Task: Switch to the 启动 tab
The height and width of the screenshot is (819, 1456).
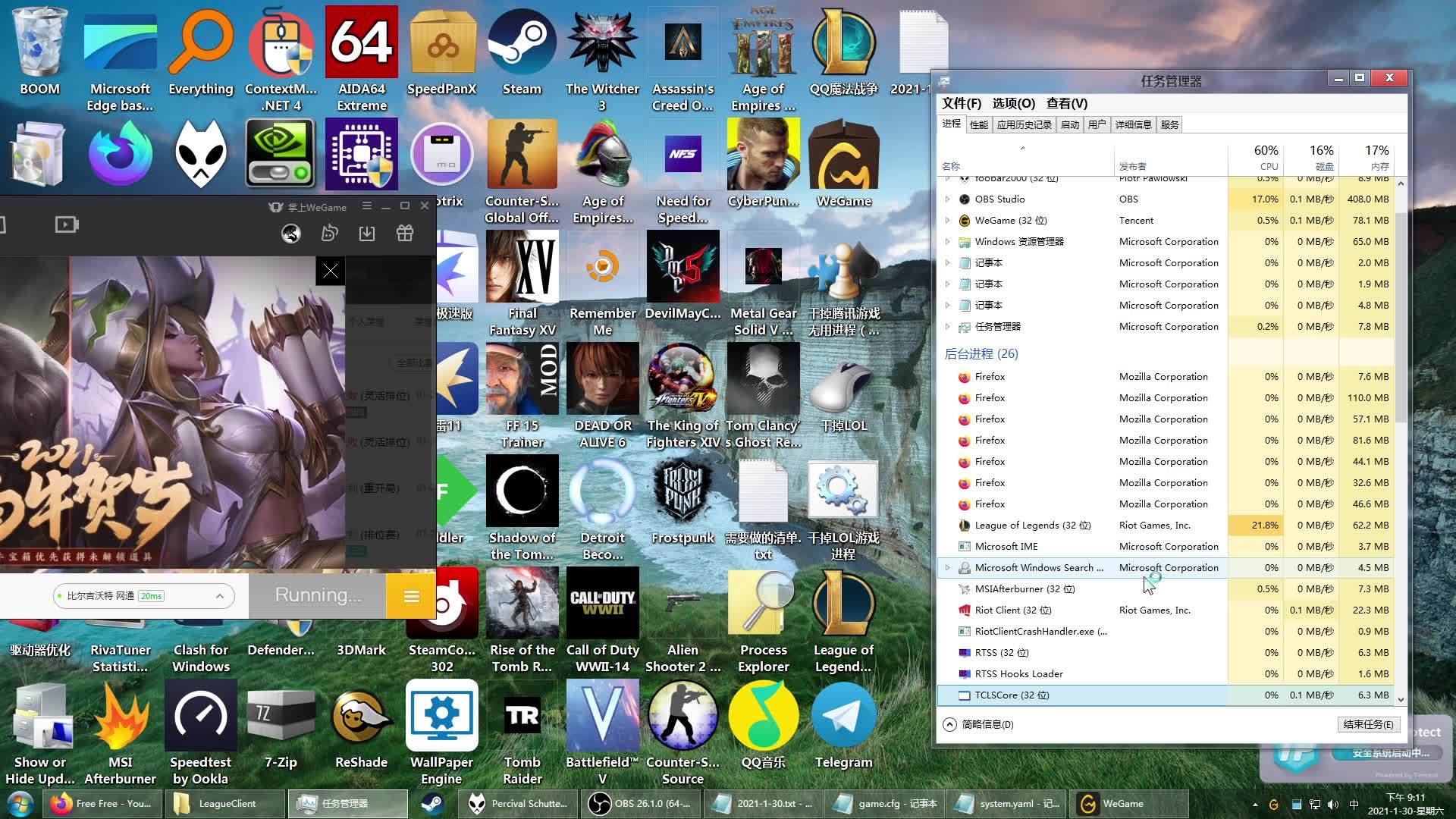Action: click(1070, 124)
